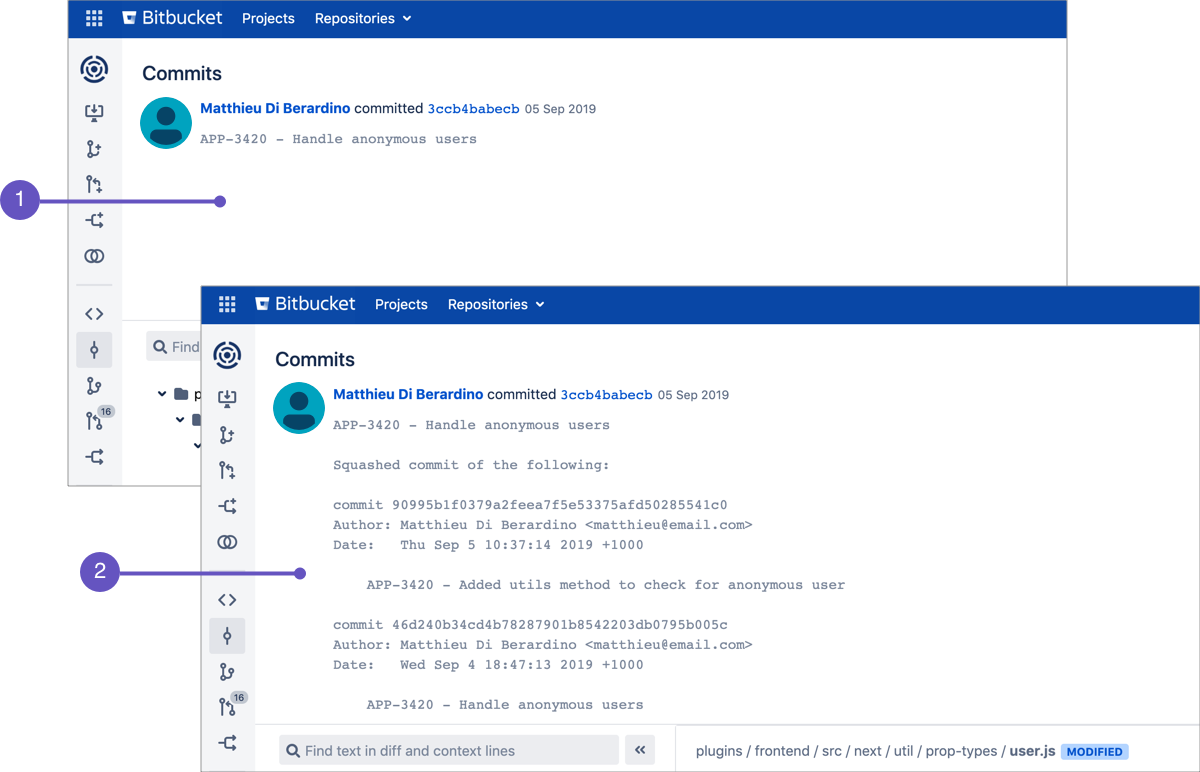Screen dimensions: 1200x772
Task: Select the Source code browser icon
Action: pyautogui.click(x=227, y=599)
